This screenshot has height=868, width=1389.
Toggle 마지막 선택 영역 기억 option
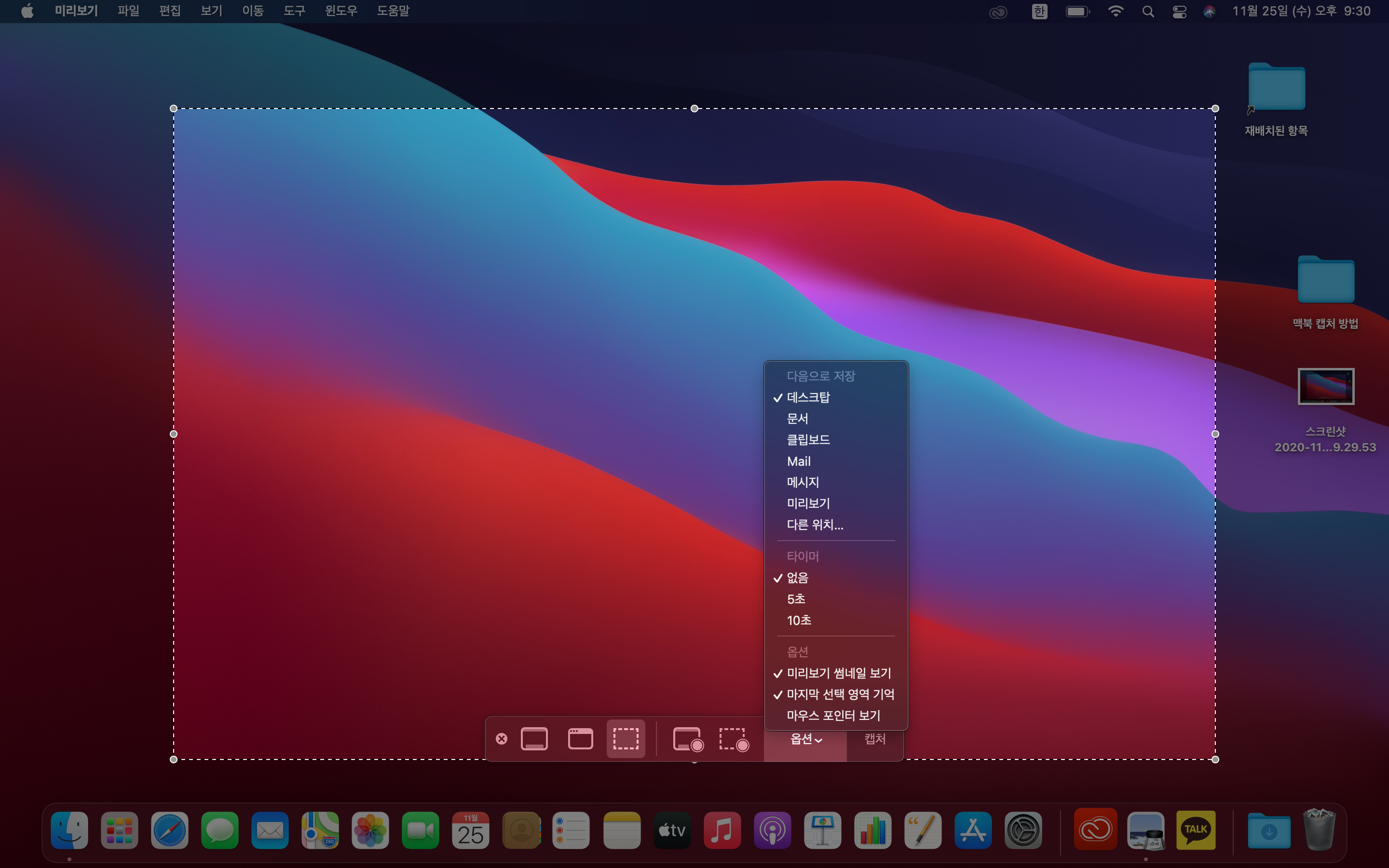840,694
